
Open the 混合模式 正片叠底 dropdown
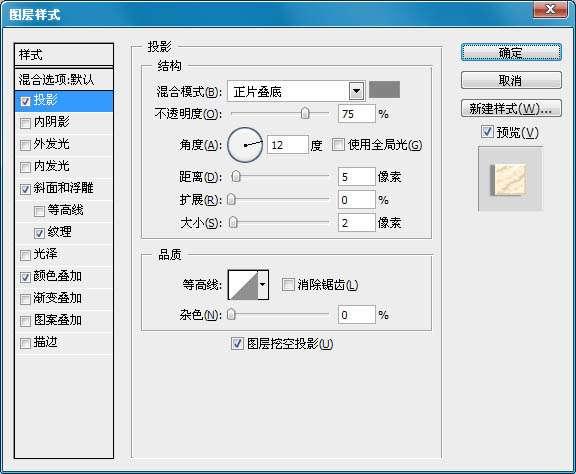356,91
